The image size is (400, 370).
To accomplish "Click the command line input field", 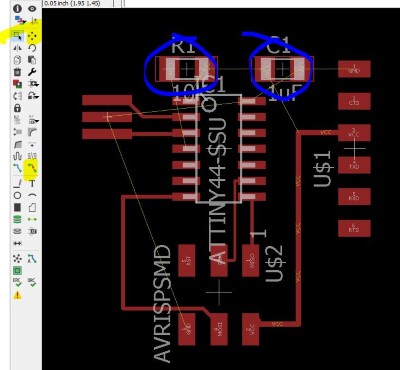I will [x=261, y=3].
